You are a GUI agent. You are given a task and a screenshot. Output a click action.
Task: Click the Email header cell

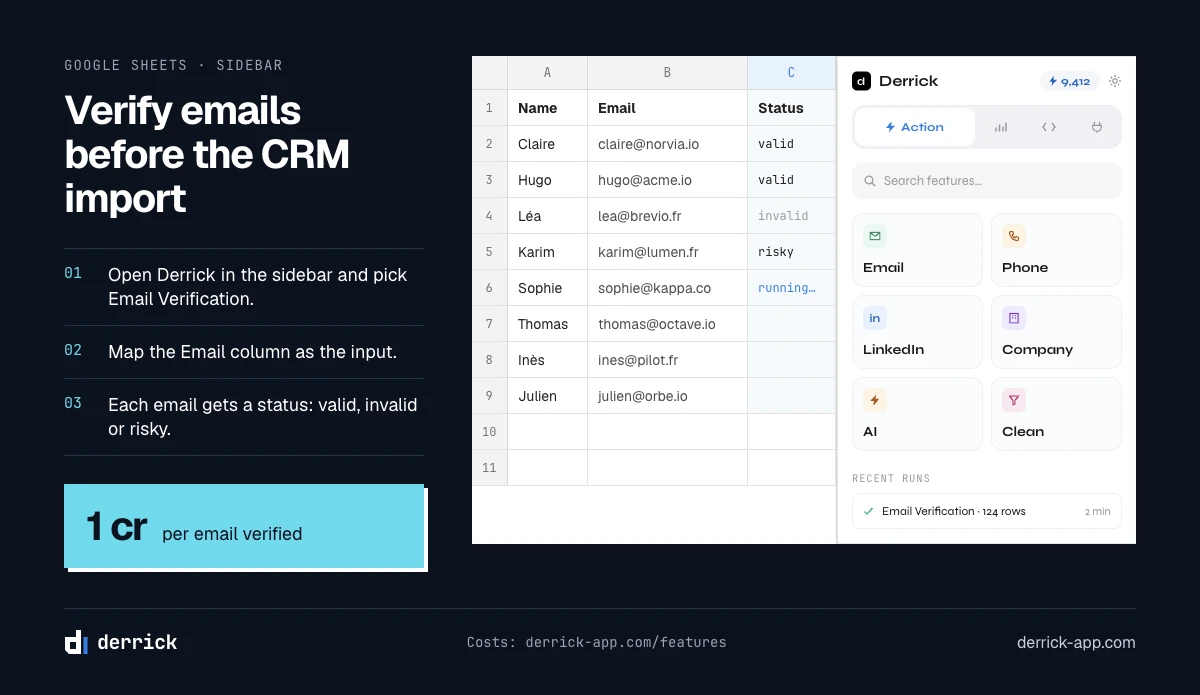coord(667,108)
